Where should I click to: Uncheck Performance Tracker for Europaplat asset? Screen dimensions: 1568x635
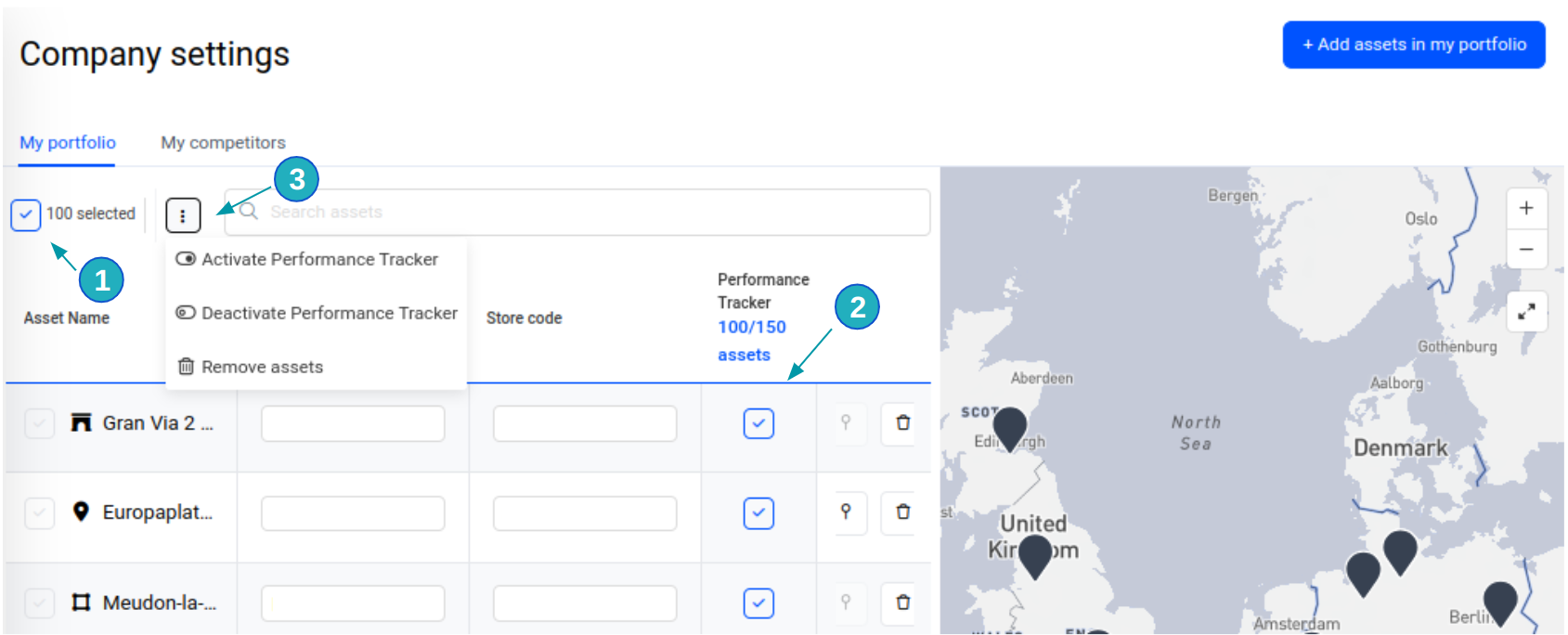click(758, 513)
